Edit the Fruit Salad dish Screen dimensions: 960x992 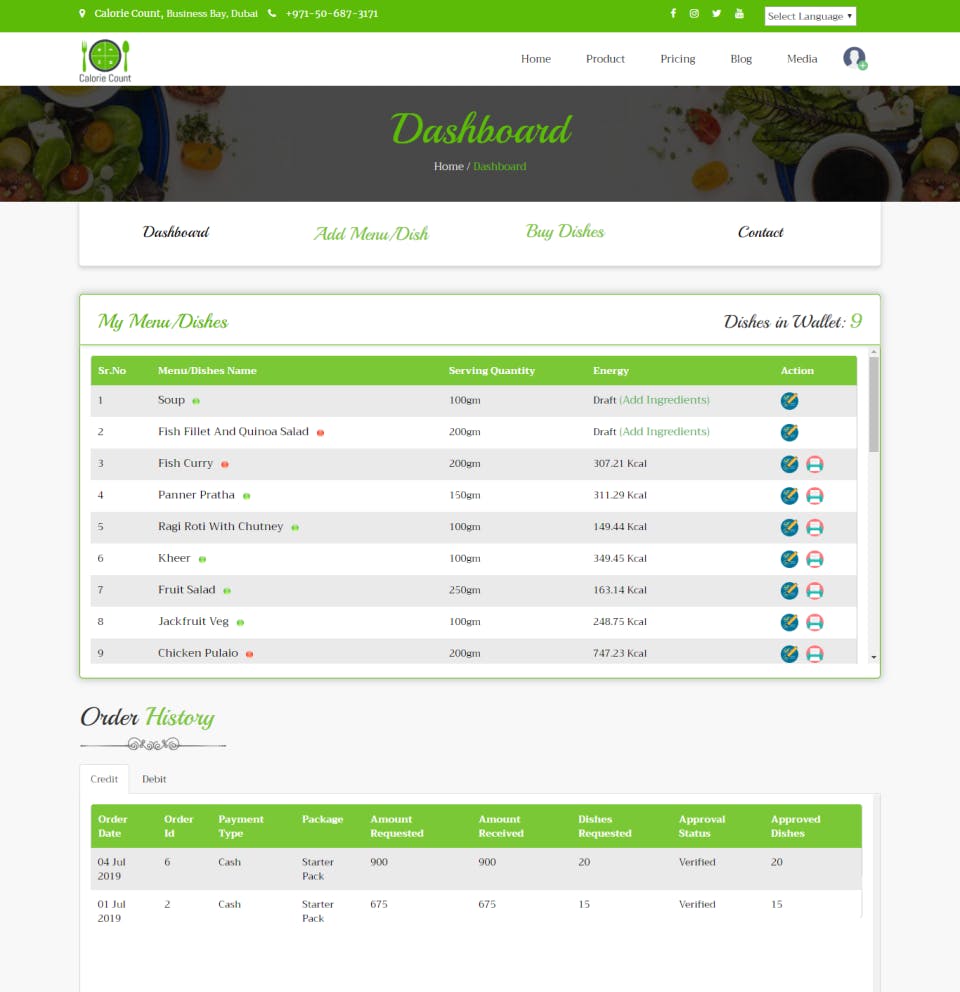click(789, 590)
